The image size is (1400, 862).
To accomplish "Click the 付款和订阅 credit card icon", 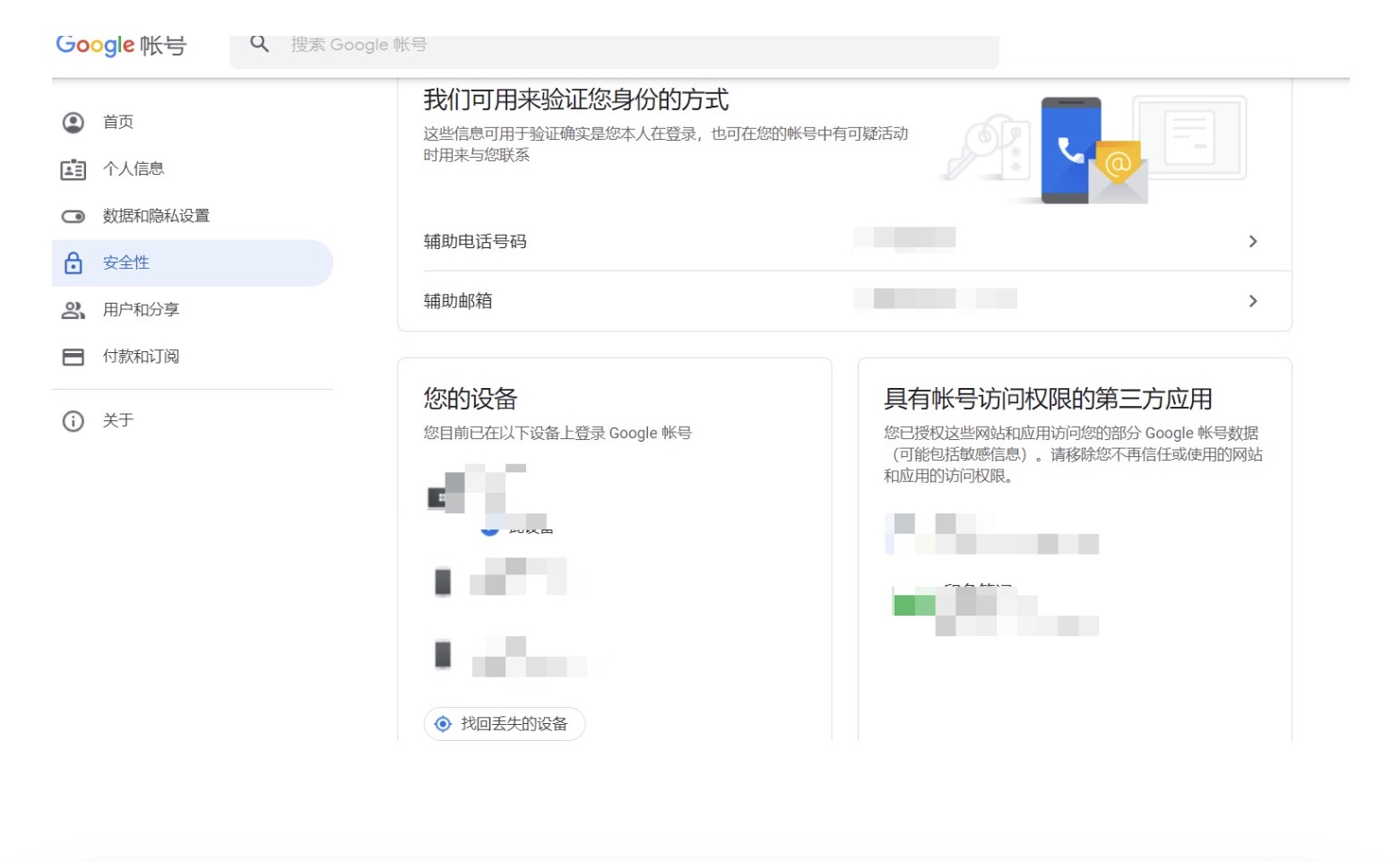I will coord(73,357).
